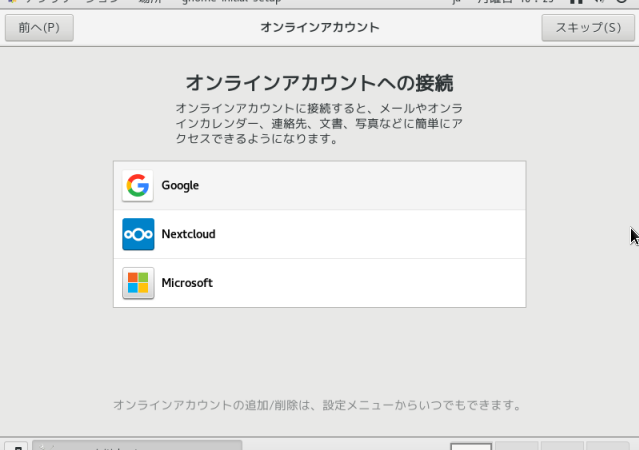Viewport: 639px width, 450px height.
Task: Select the Microsoft account label
Action: point(187,283)
